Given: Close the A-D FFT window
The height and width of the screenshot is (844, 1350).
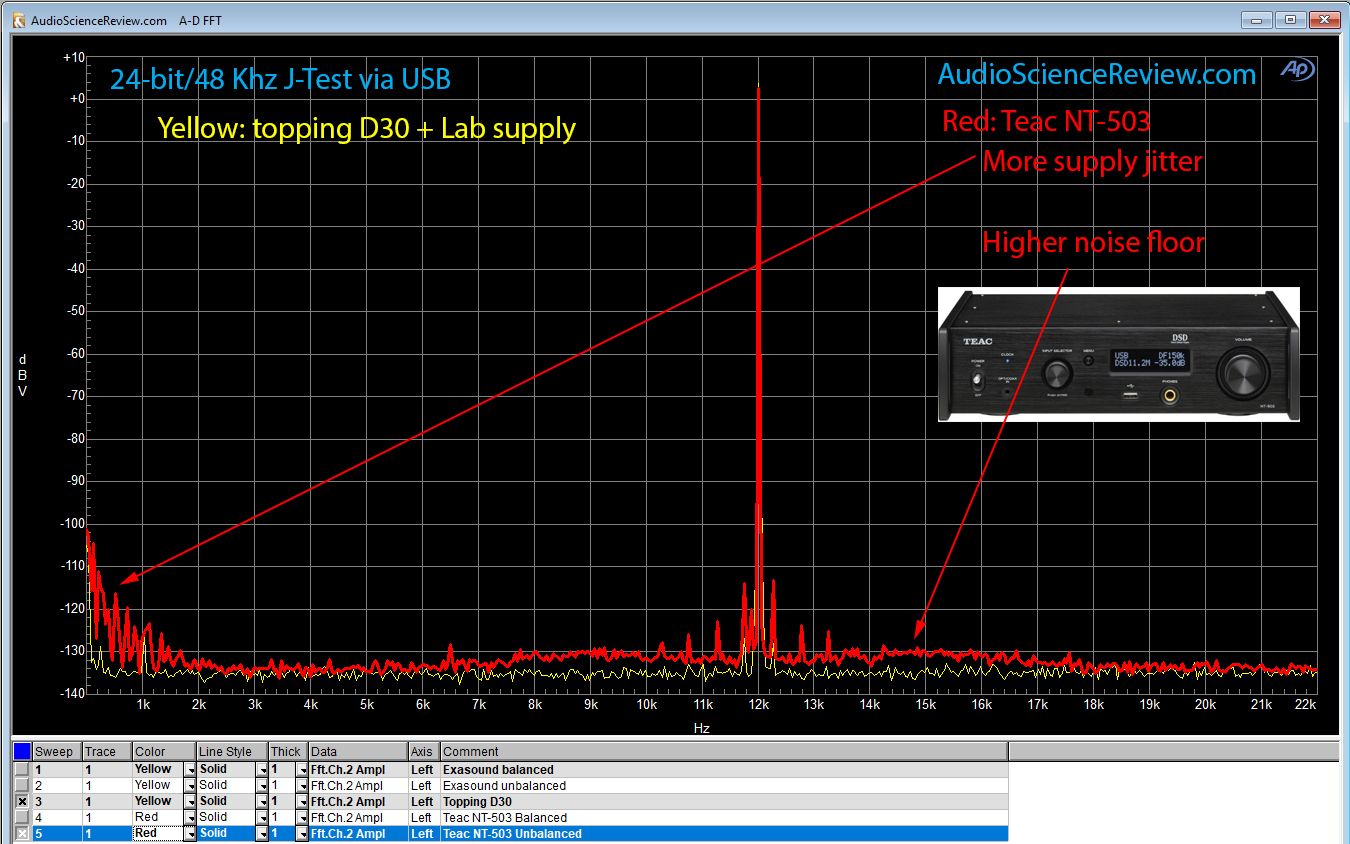Looking at the screenshot, I should (1324, 20).
